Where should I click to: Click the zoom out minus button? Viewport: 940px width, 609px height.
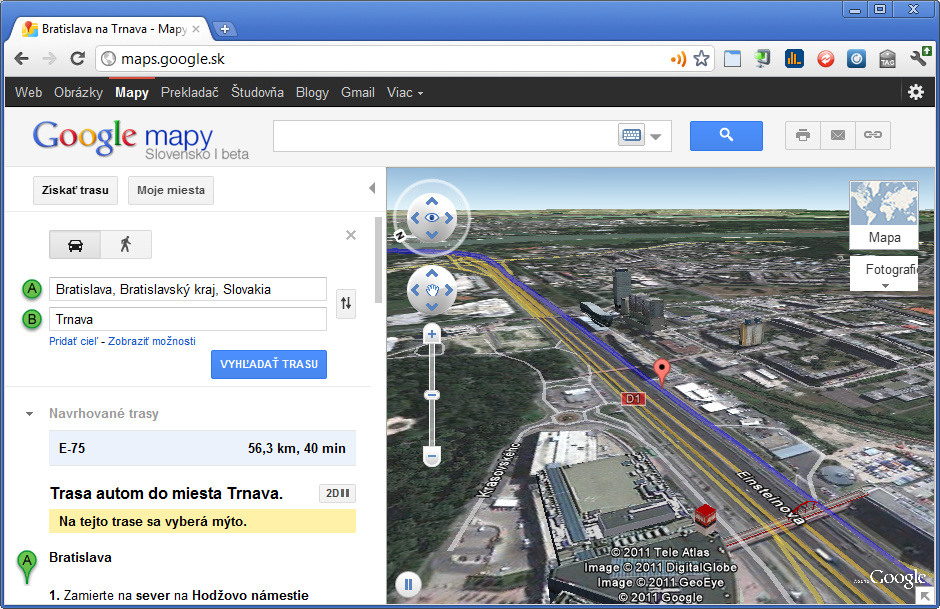point(432,457)
